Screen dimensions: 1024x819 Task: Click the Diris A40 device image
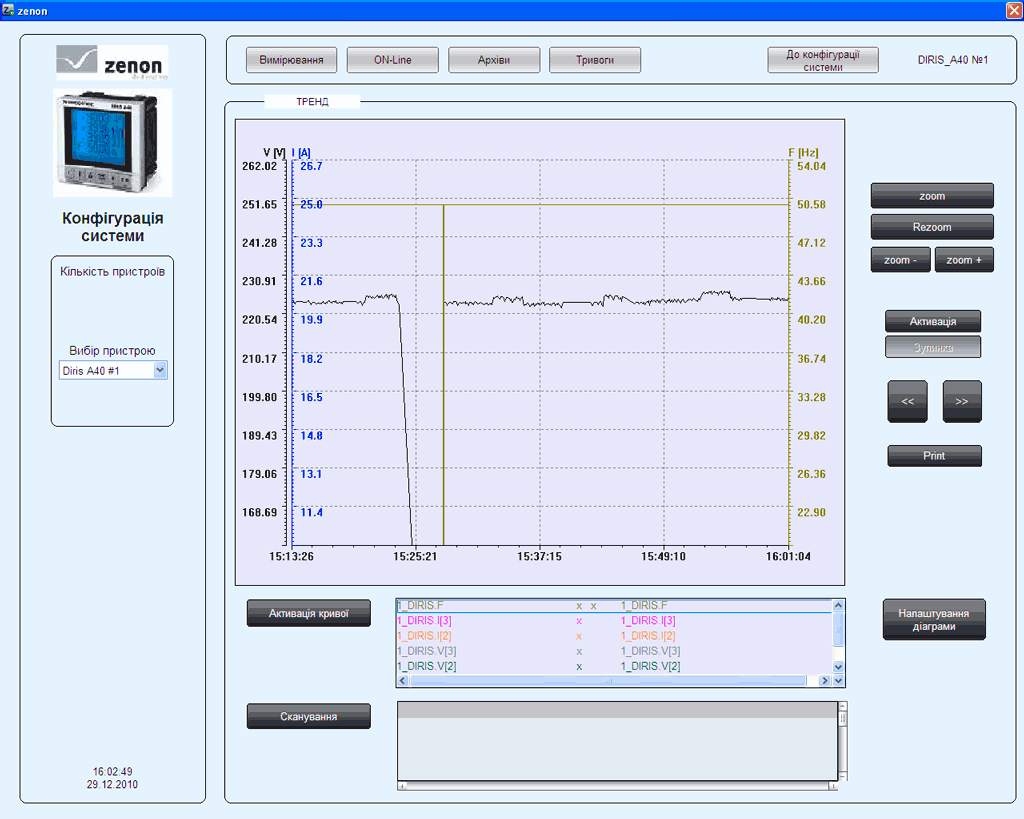[x=112, y=143]
